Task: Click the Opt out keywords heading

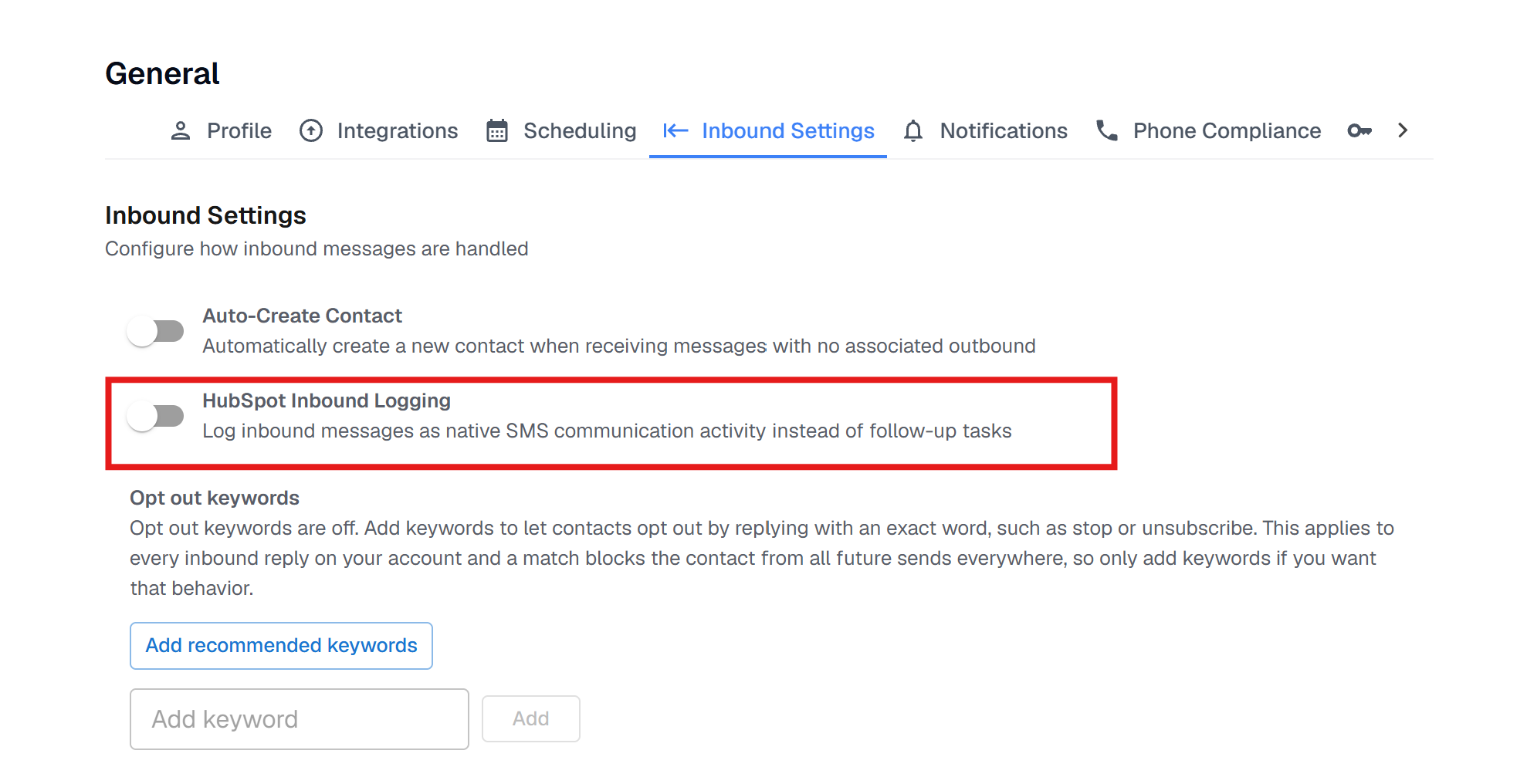Action: point(215,498)
